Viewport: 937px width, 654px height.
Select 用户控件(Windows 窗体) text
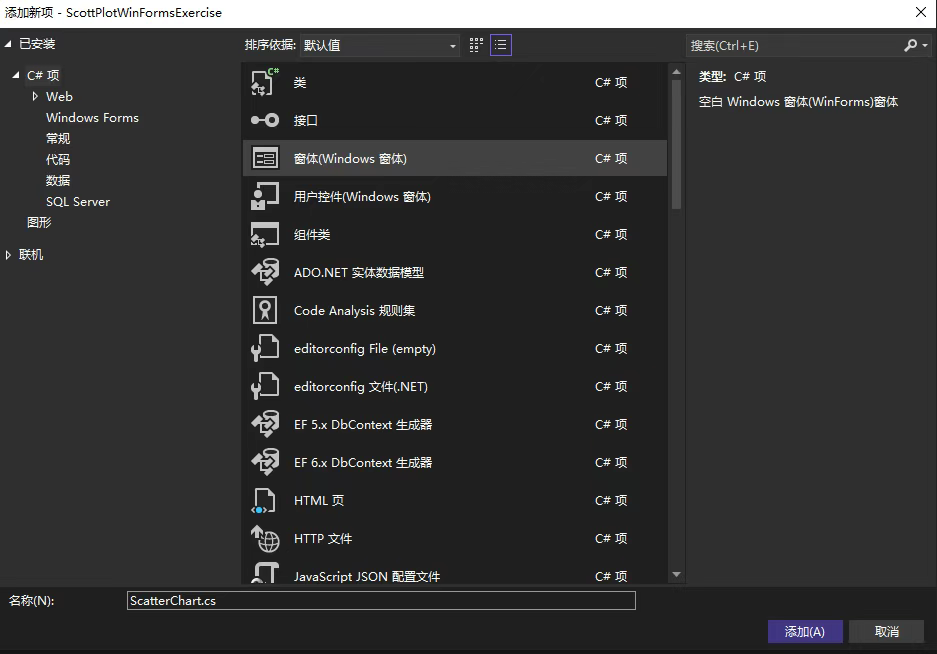[362, 197]
